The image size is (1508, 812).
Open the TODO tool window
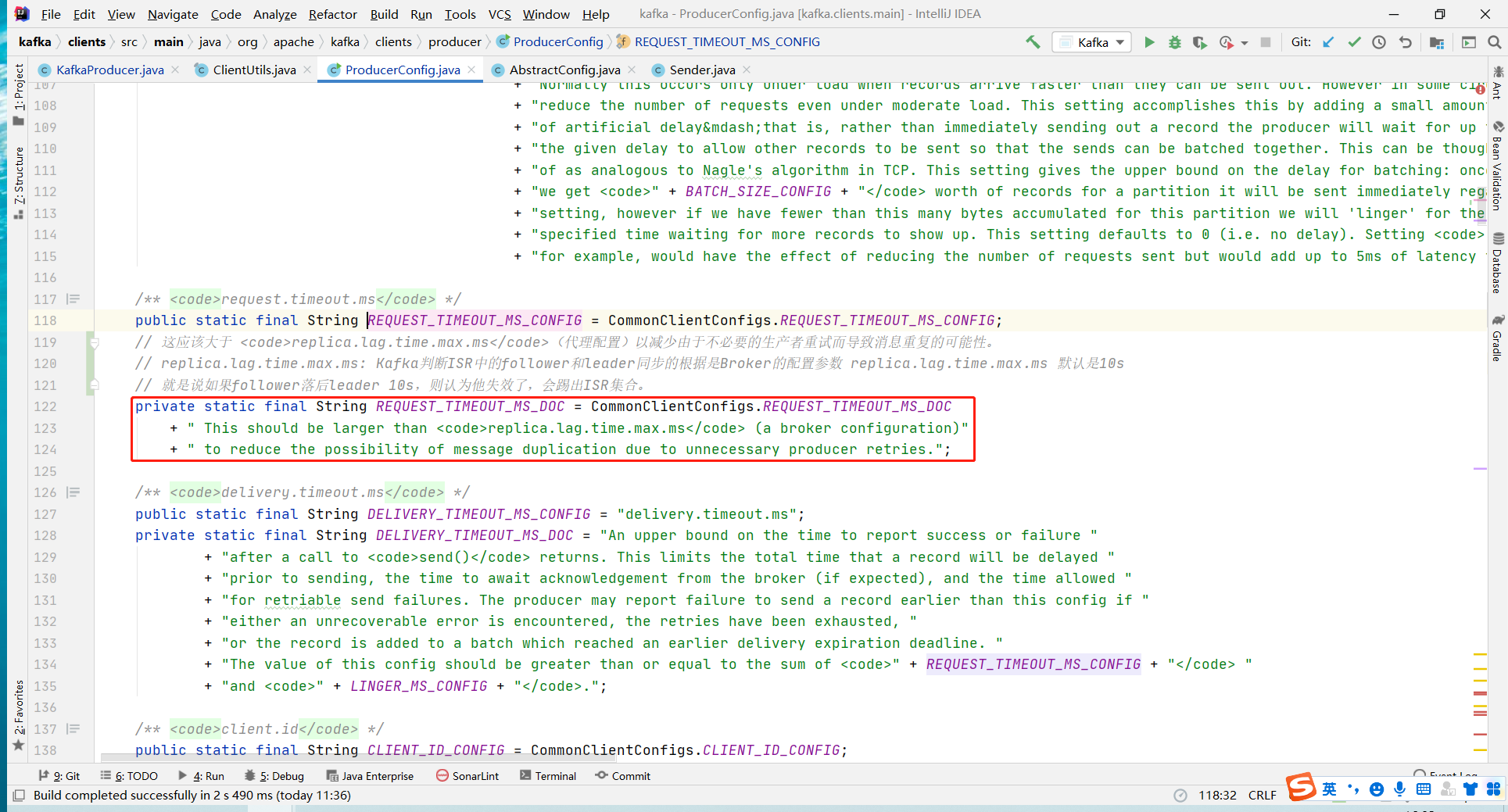(129, 776)
